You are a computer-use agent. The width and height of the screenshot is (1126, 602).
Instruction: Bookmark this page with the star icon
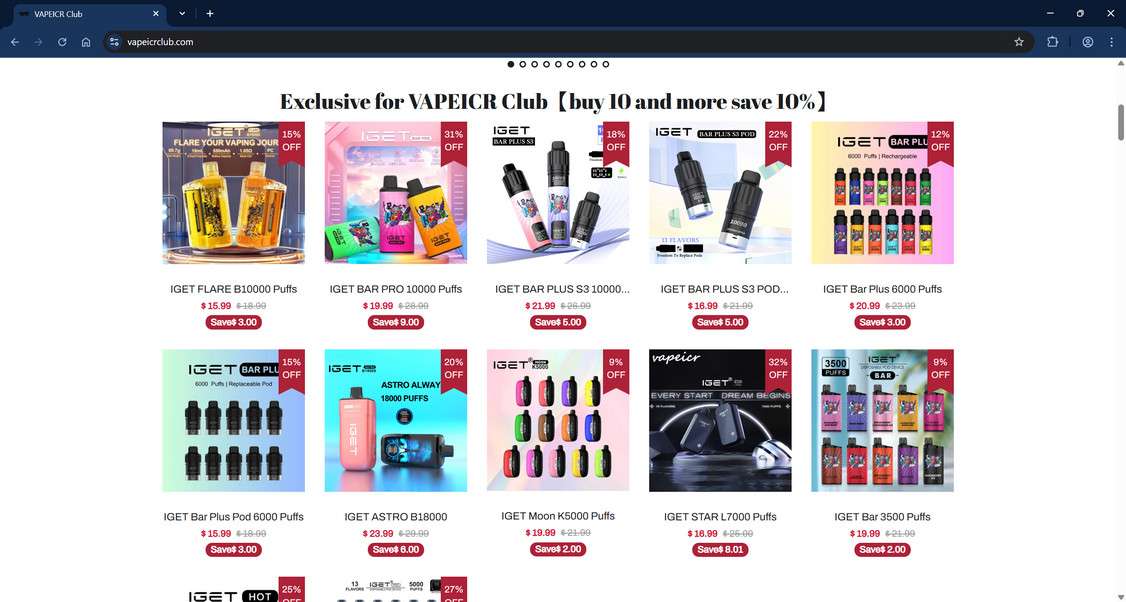coord(1019,42)
